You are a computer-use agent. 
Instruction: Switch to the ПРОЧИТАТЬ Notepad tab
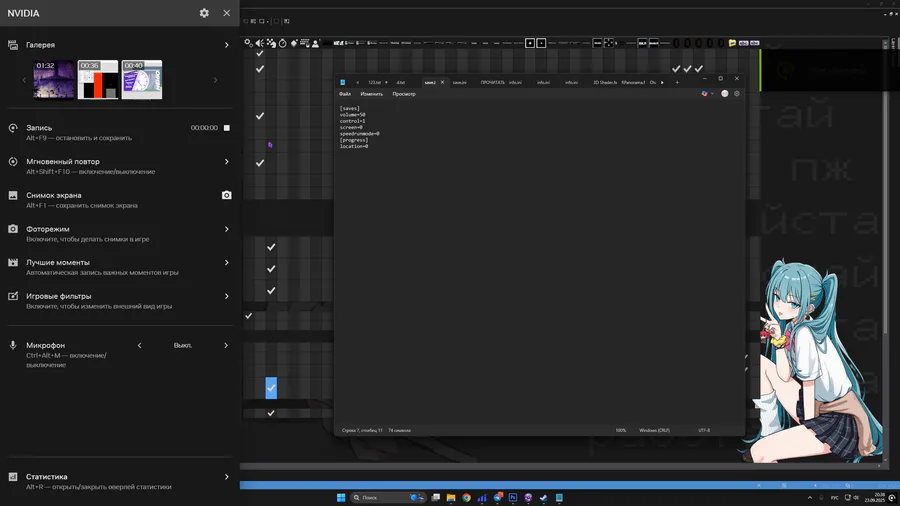click(x=492, y=83)
